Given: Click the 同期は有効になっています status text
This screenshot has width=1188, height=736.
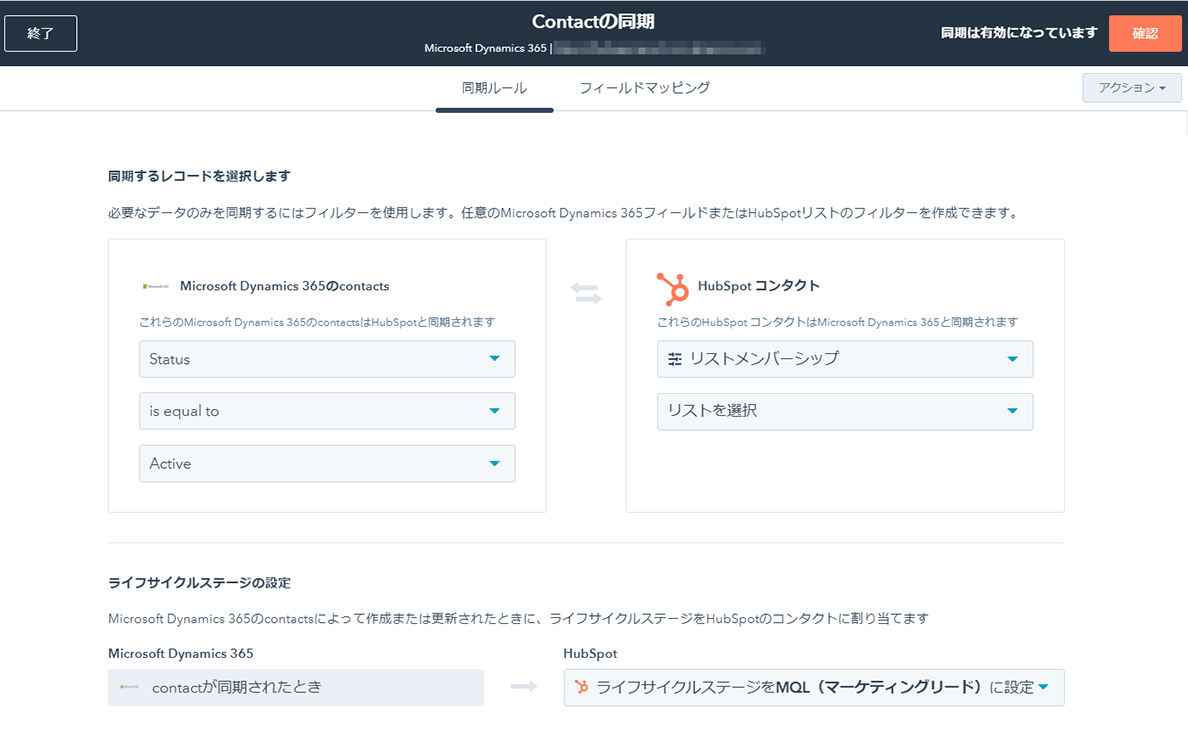Looking at the screenshot, I should coord(1019,33).
